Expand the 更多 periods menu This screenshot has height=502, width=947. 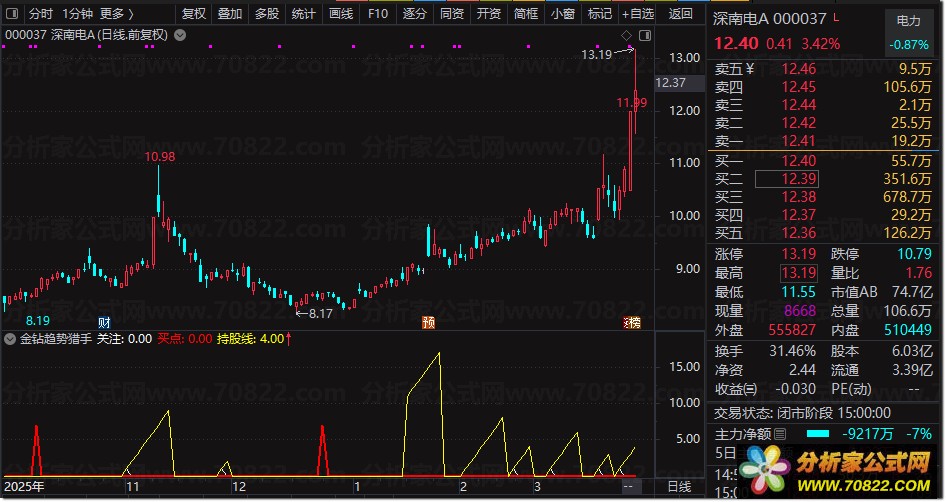coord(116,13)
